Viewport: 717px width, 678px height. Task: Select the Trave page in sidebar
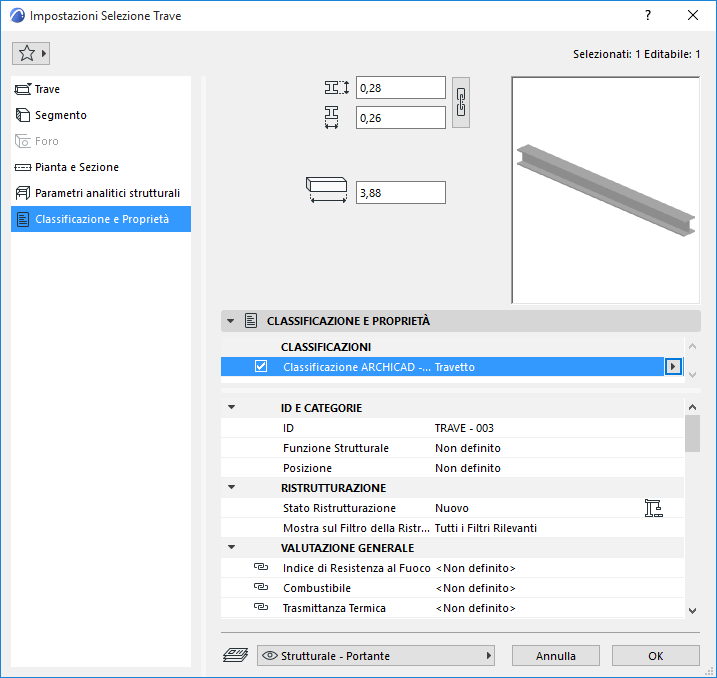pos(101,89)
